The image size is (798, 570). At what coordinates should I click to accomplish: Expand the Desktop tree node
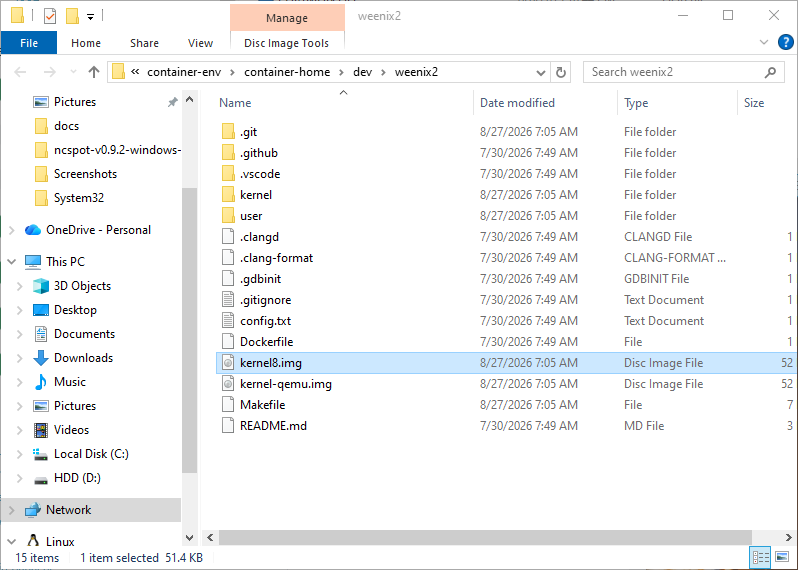[20, 310]
